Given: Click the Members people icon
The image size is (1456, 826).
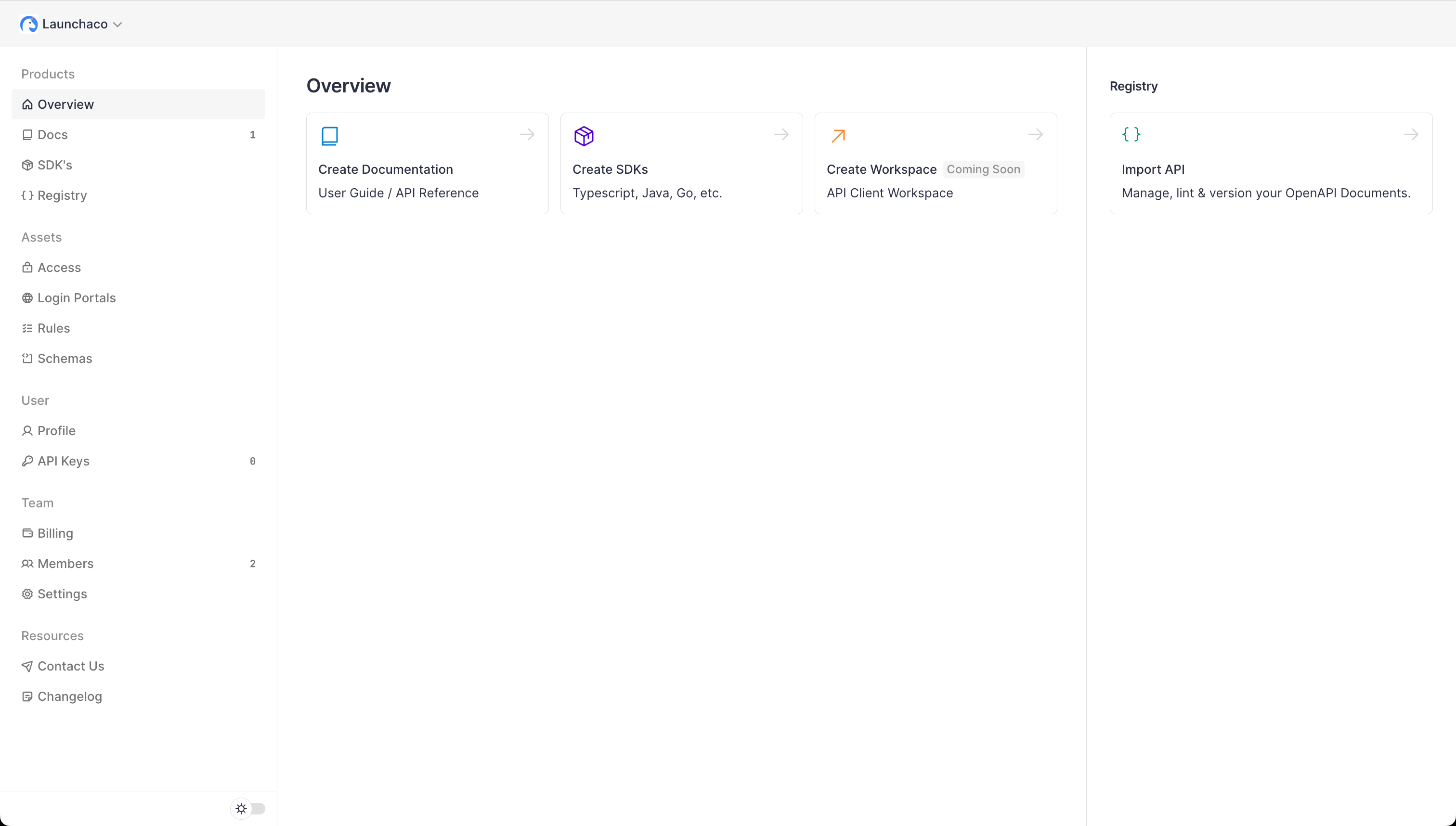Looking at the screenshot, I should 27,564.
